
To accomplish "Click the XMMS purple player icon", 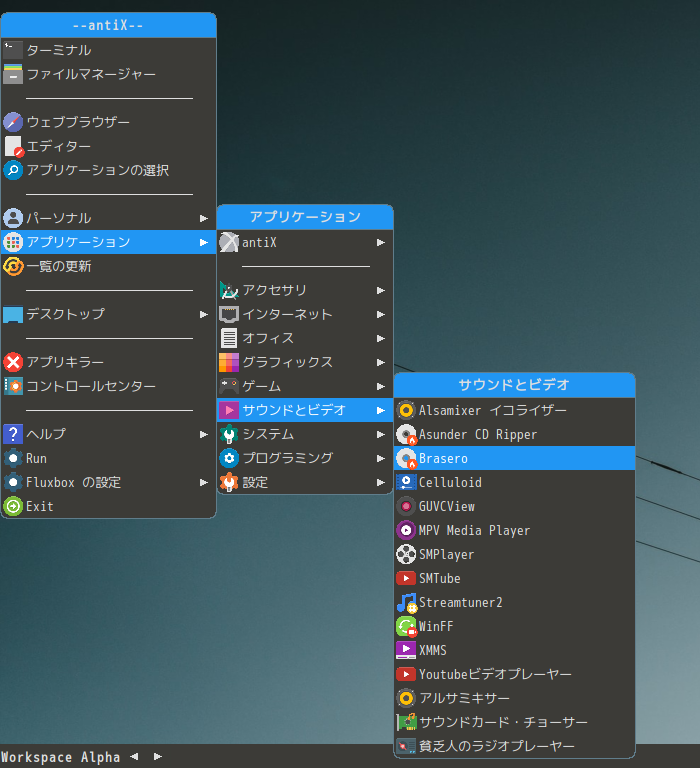I will click(406, 650).
